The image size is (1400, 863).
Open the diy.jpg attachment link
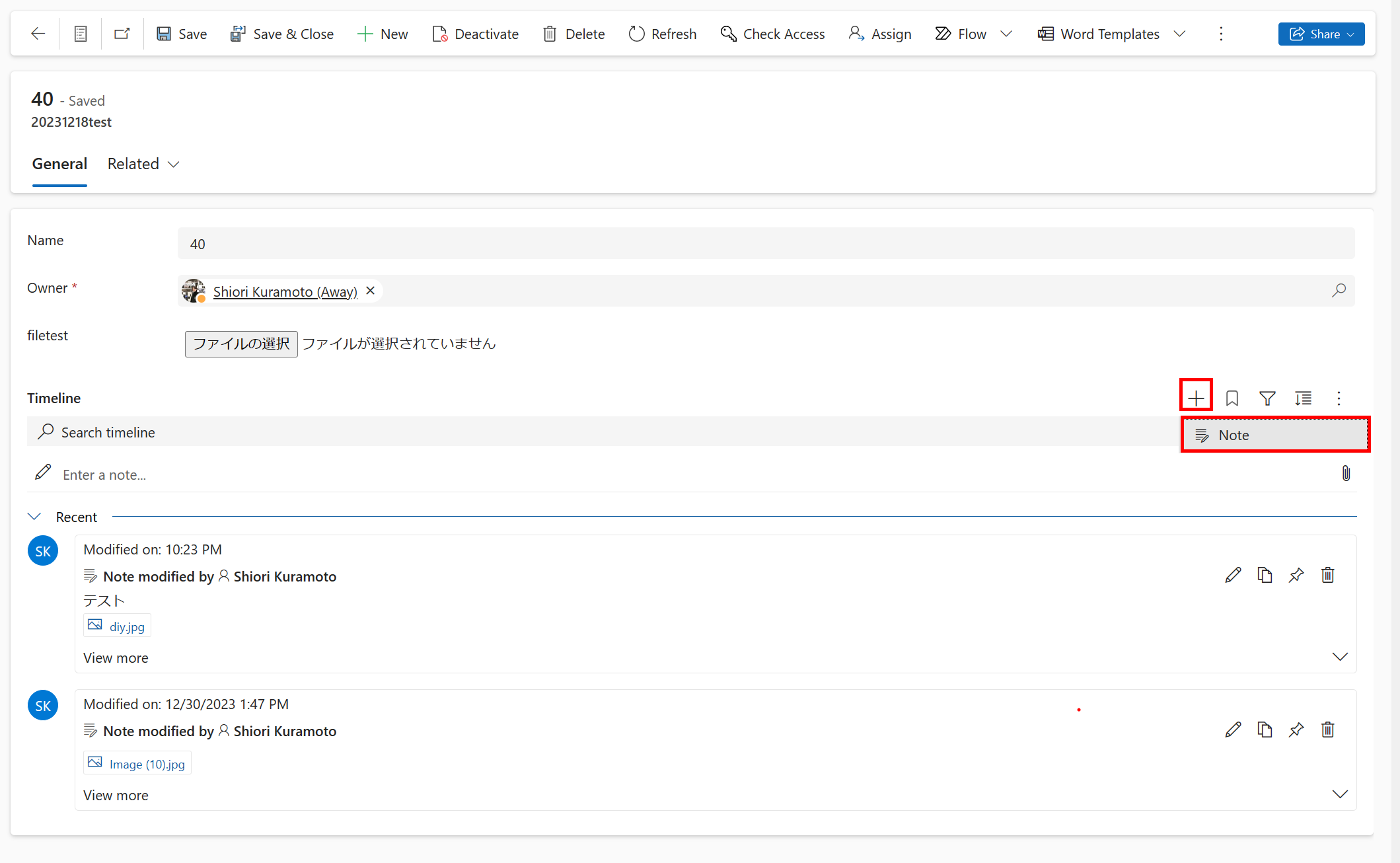click(x=127, y=626)
